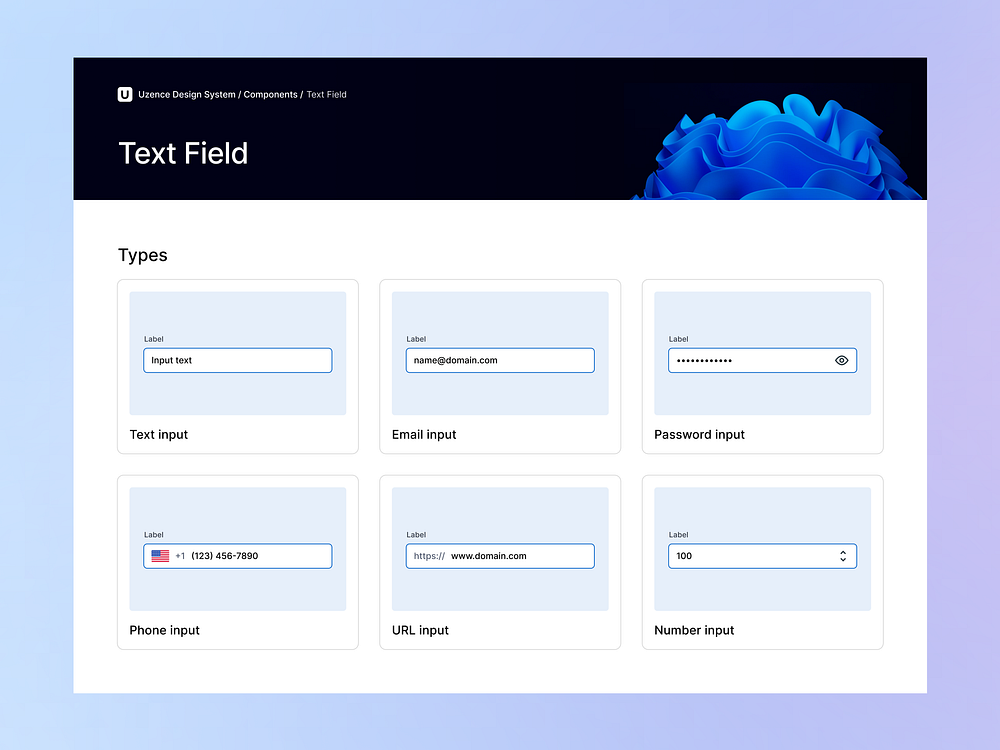Select the Label above the email input
1000x750 pixels.
coord(415,339)
